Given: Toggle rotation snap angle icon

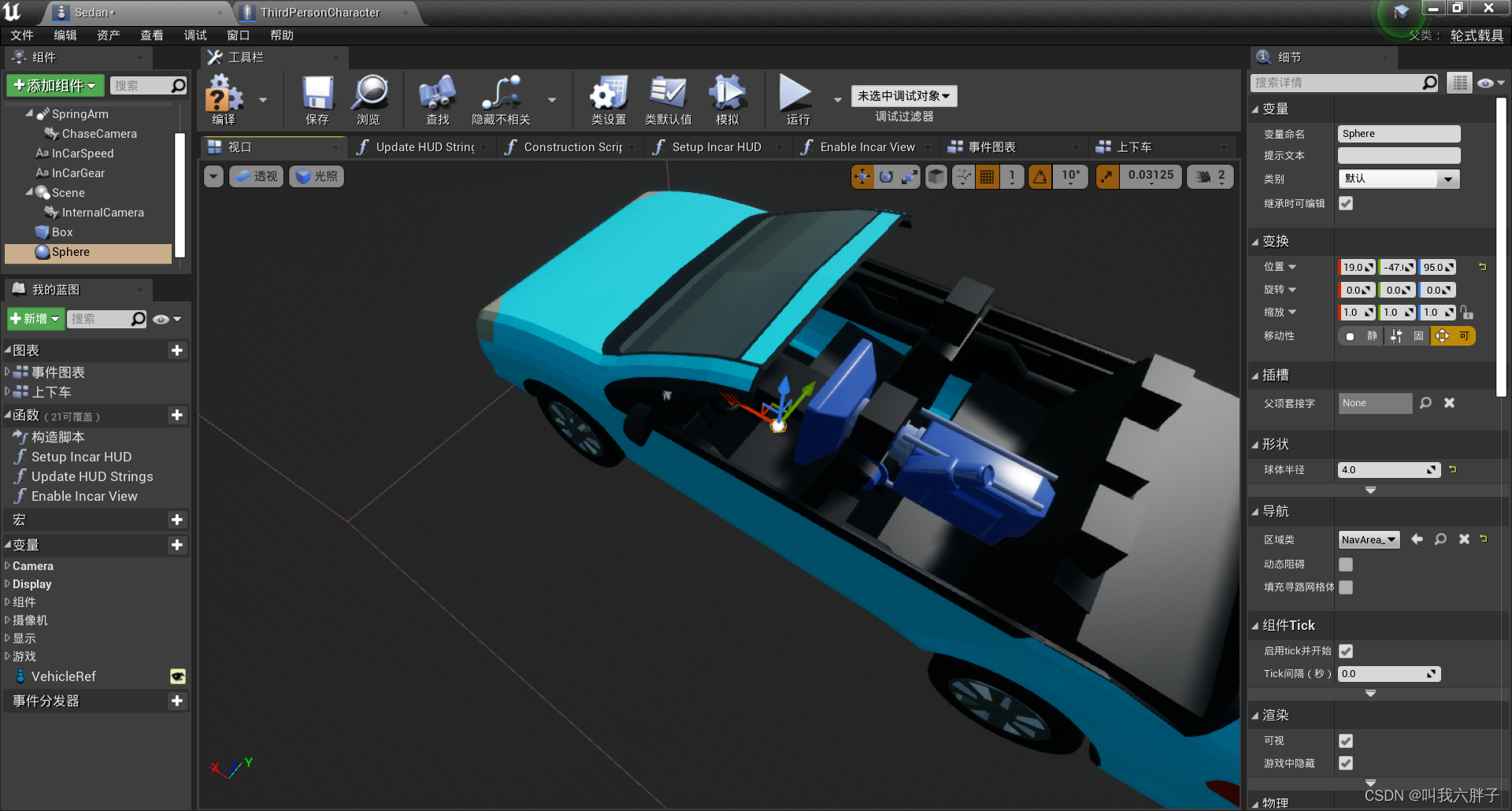Looking at the screenshot, I should (x=1040, y=176).
